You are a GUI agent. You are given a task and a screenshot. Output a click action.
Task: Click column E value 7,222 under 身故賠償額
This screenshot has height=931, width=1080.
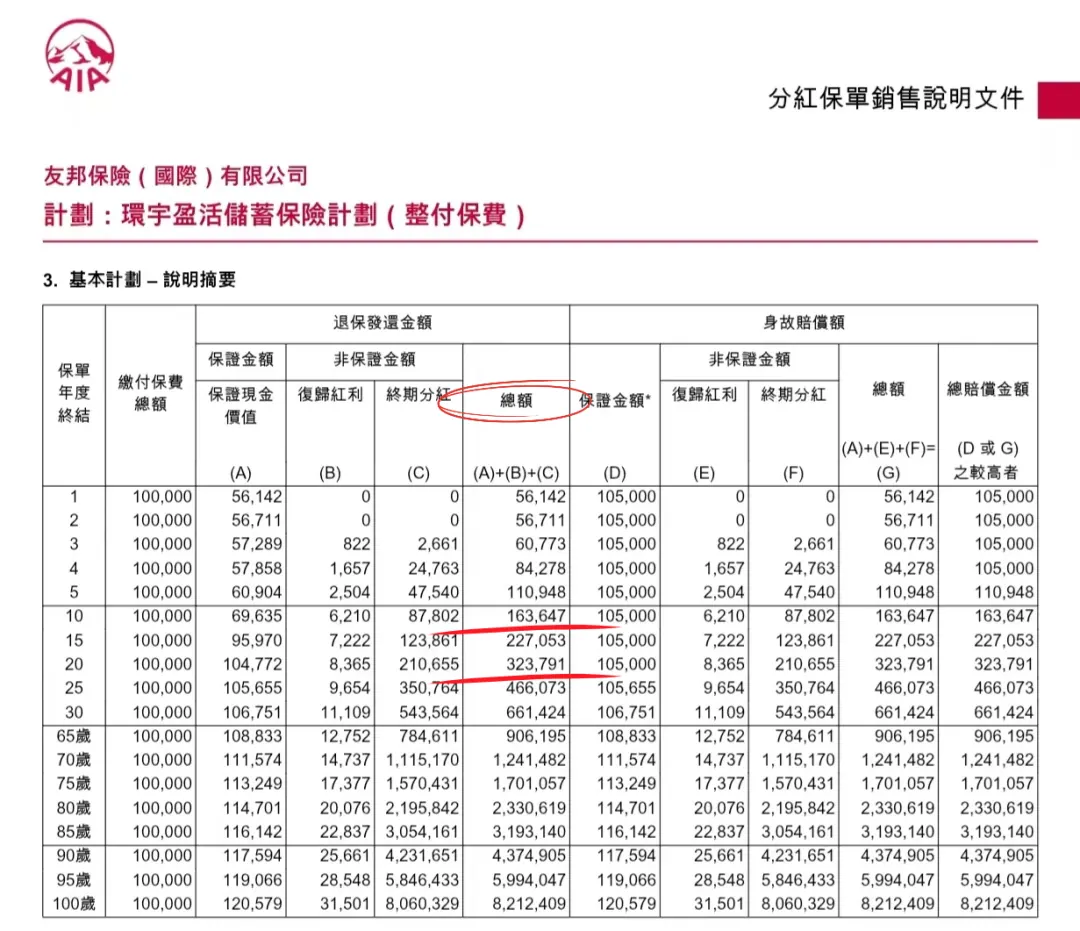click(x=724, y=640)
